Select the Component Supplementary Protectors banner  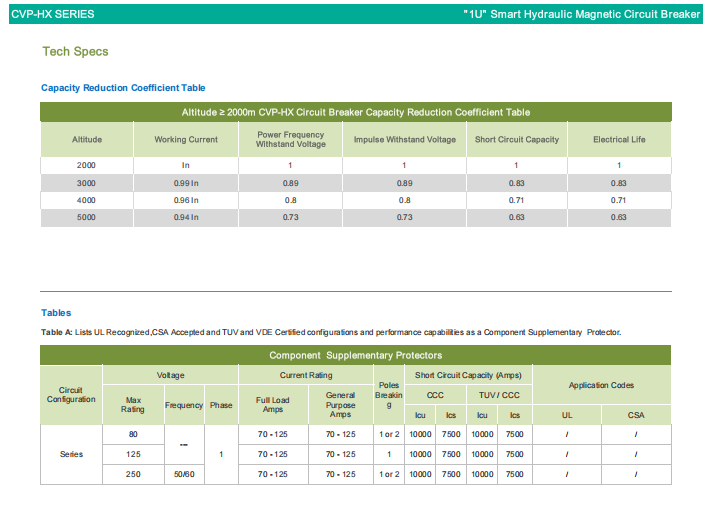coord(355,355)
